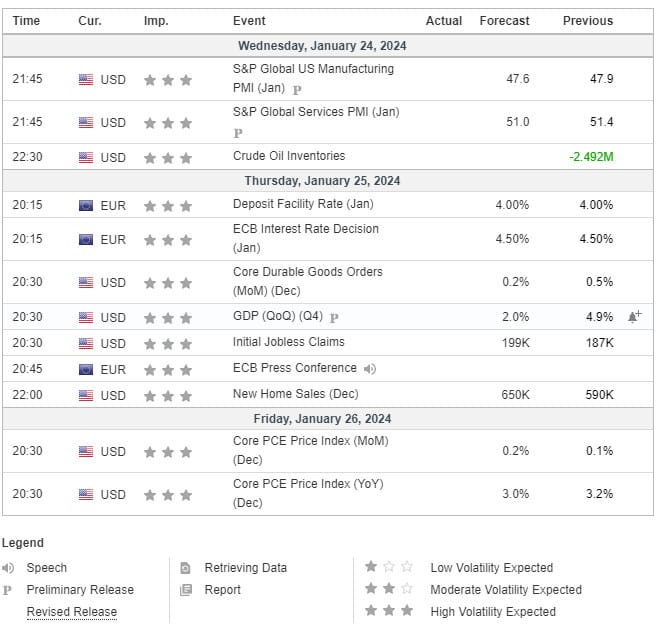Click the Forecast column header
656x638 pixels.
pos(504,20)
